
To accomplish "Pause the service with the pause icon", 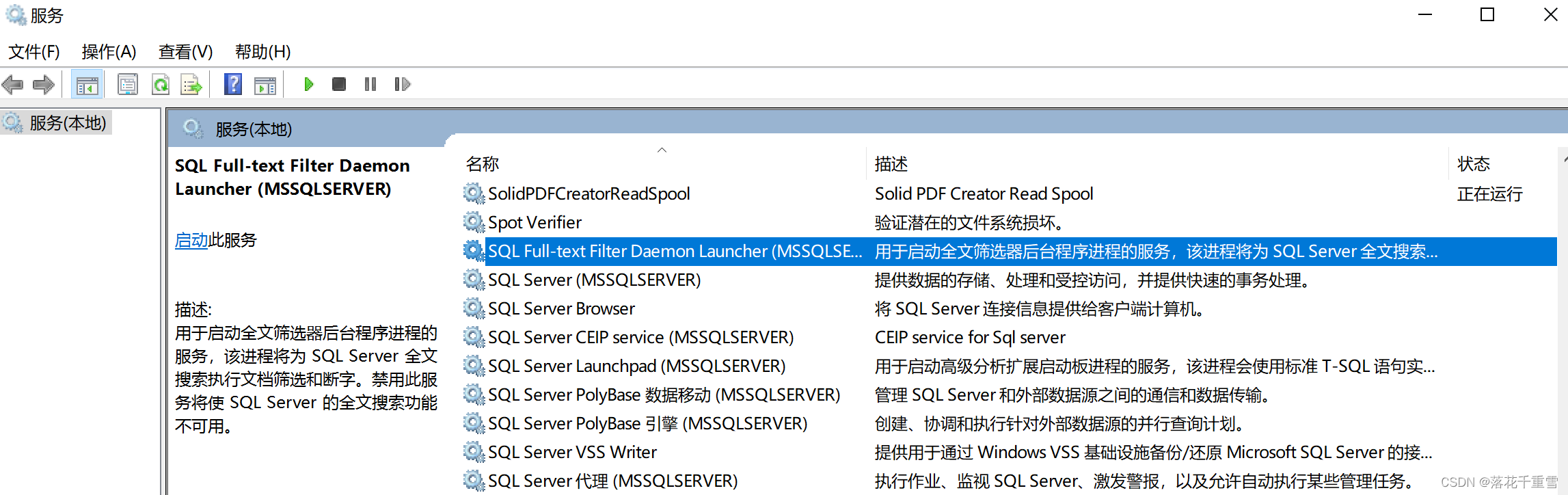I will click(x=370, y=85).
